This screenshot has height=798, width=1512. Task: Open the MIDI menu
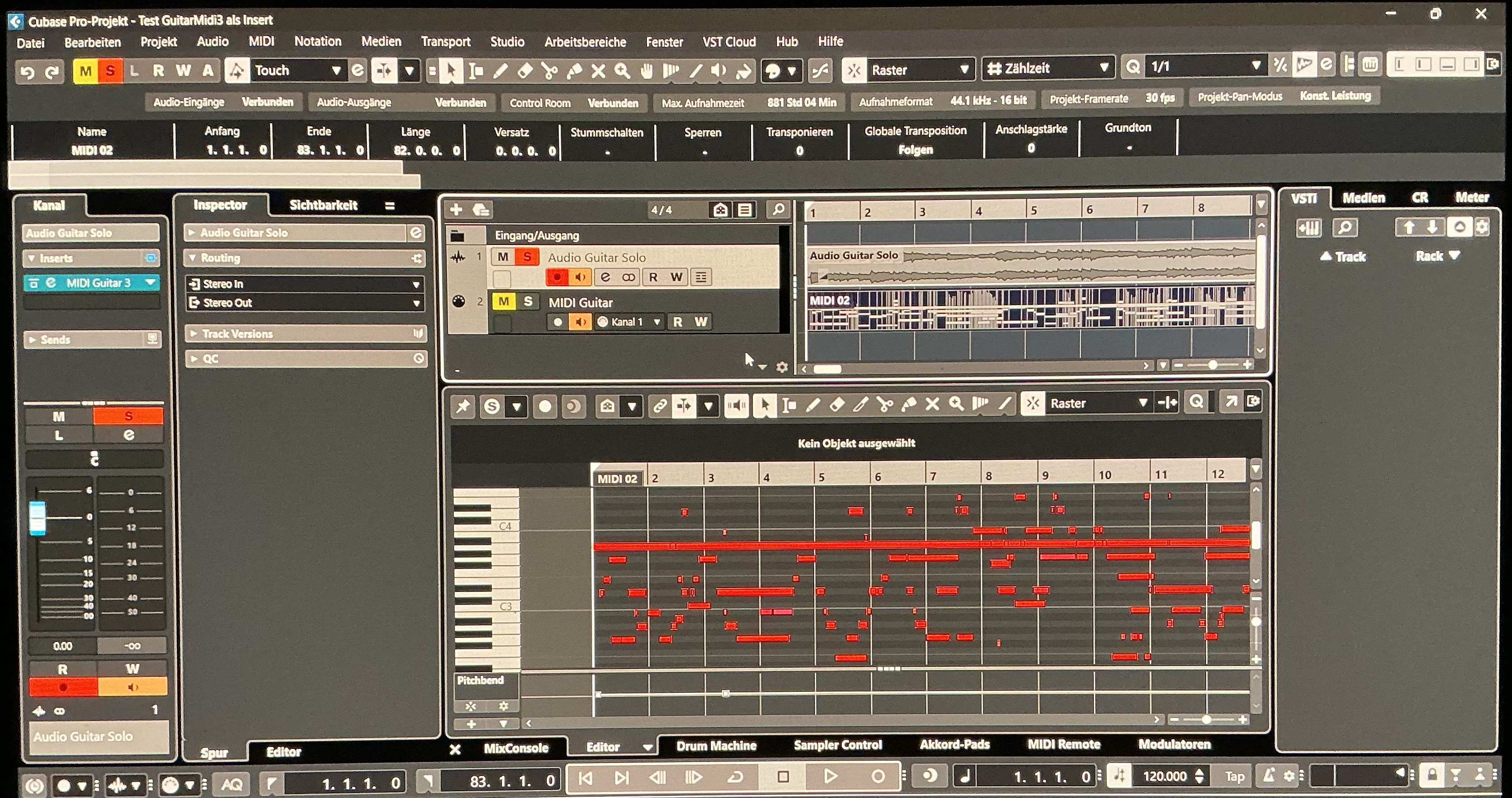point(261,41)
